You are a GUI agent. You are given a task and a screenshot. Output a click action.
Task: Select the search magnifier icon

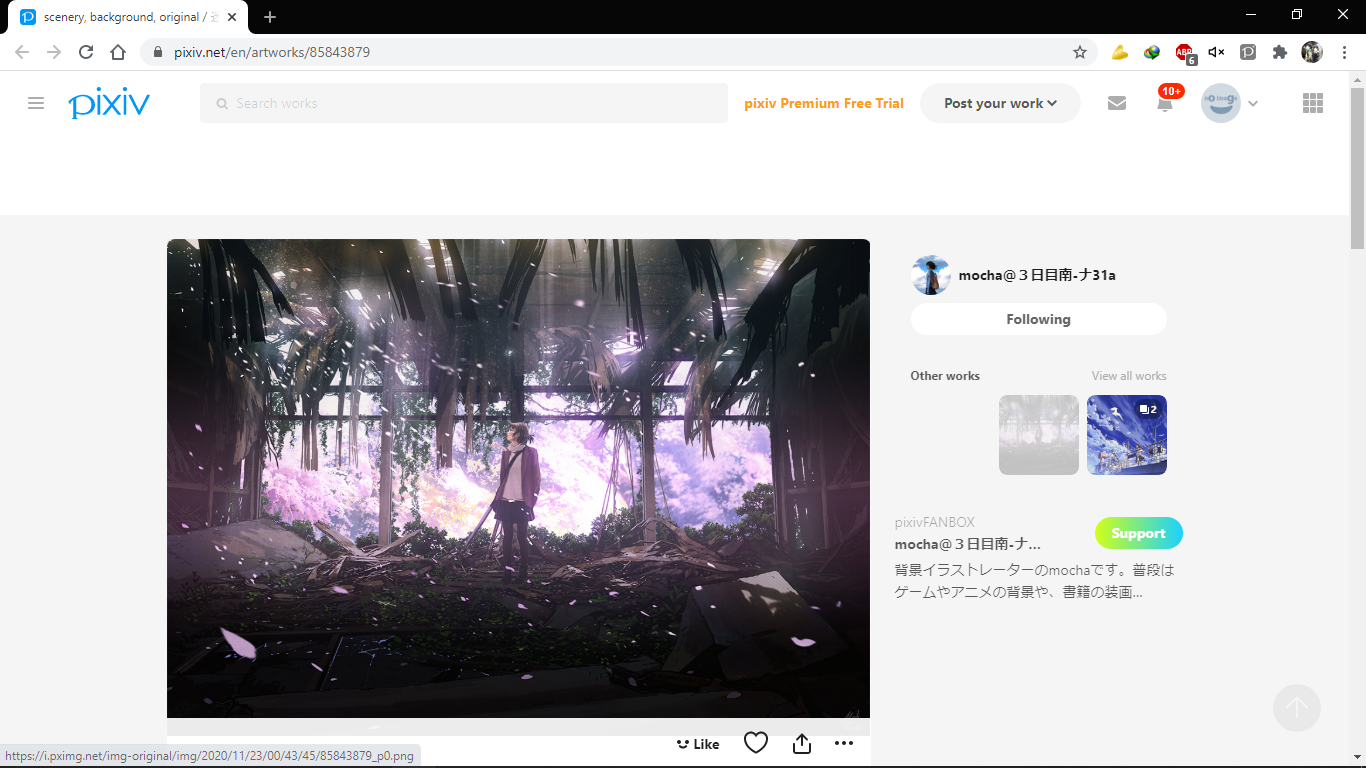[221, 103]
